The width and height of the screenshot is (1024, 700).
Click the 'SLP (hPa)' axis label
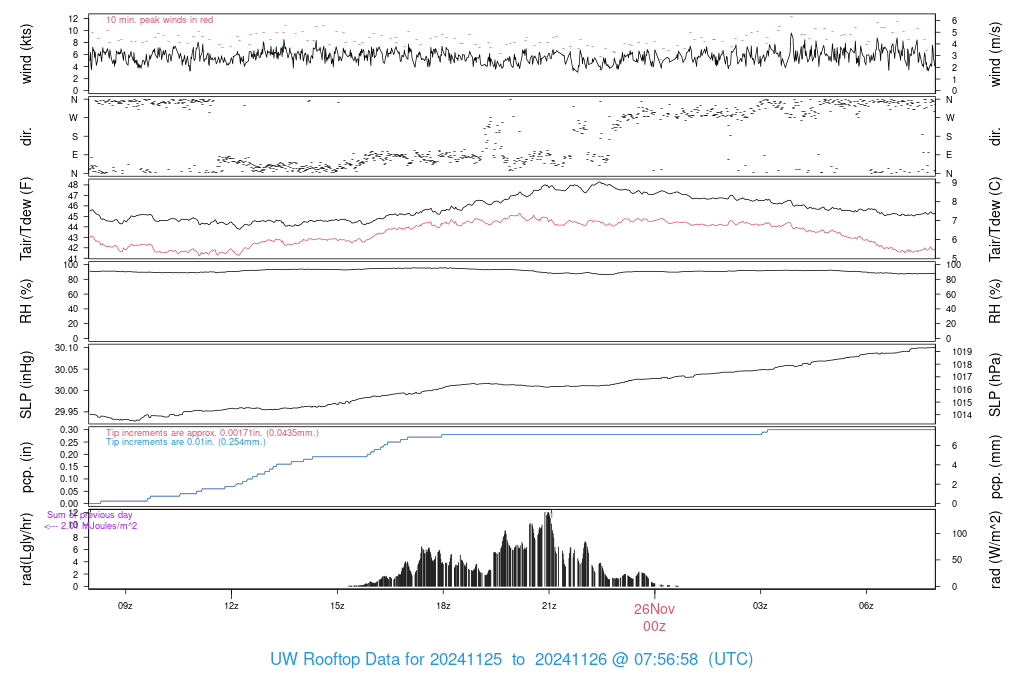(x=995, y=385)
